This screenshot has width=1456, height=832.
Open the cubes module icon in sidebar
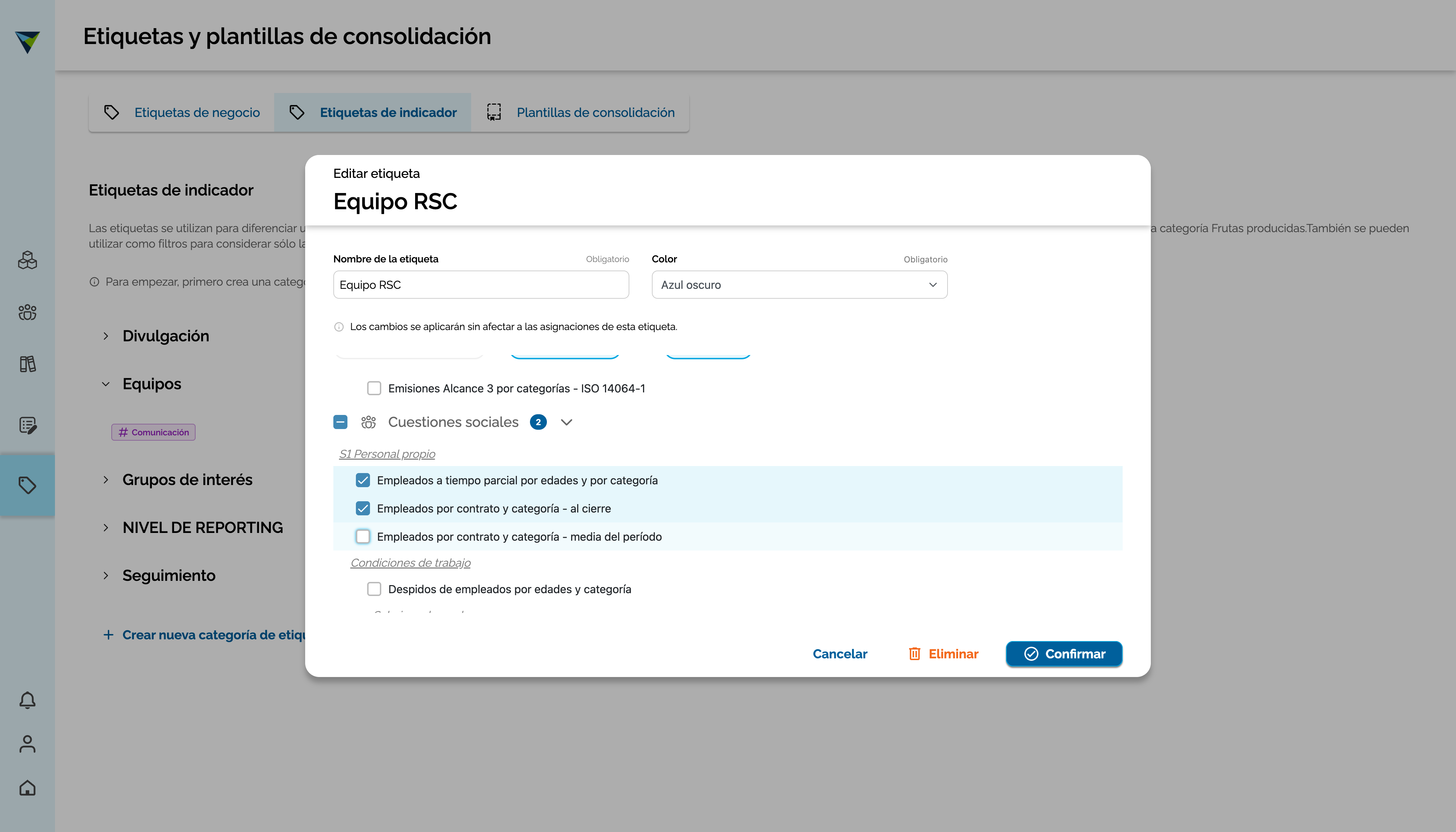point(27,261)
